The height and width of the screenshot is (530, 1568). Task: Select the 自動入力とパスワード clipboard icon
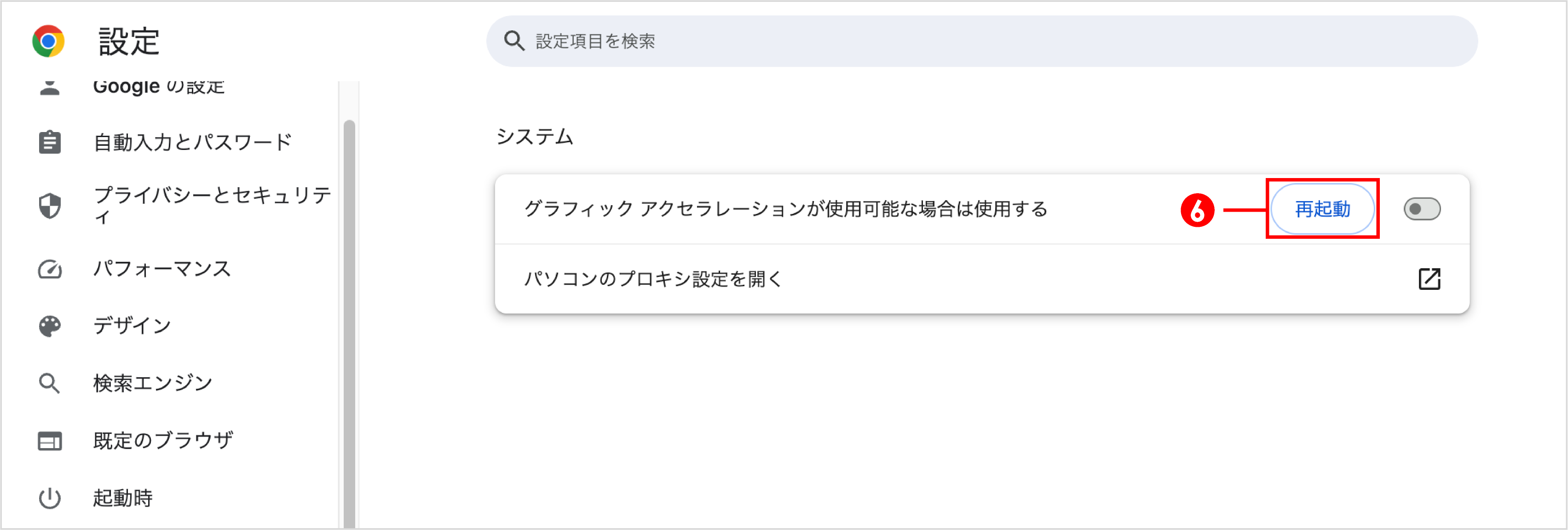pos(49,141)
